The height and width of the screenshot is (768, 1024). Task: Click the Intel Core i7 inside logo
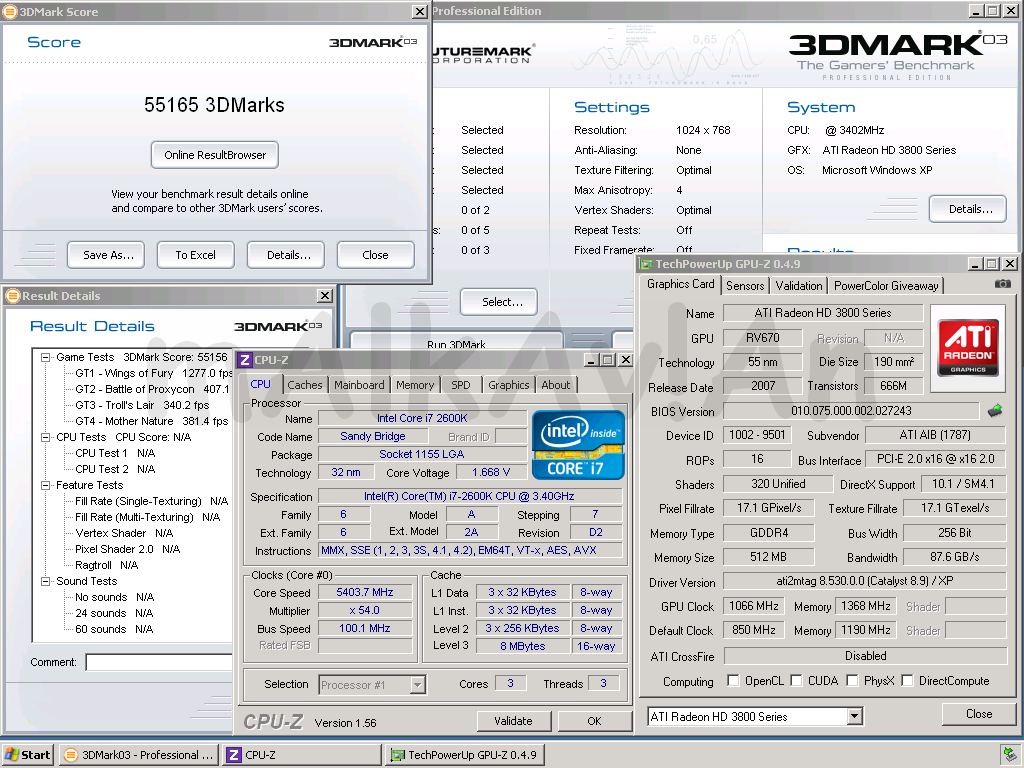click(x=578, y=445)
